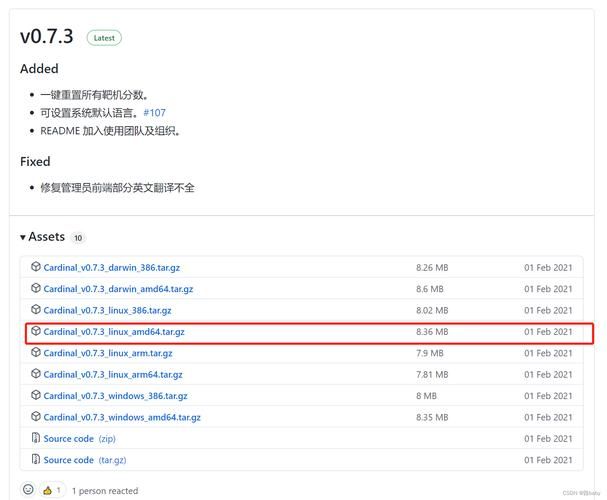
Task: Click package icon beside linux_386 asset
Action: [x=36, y=309]
